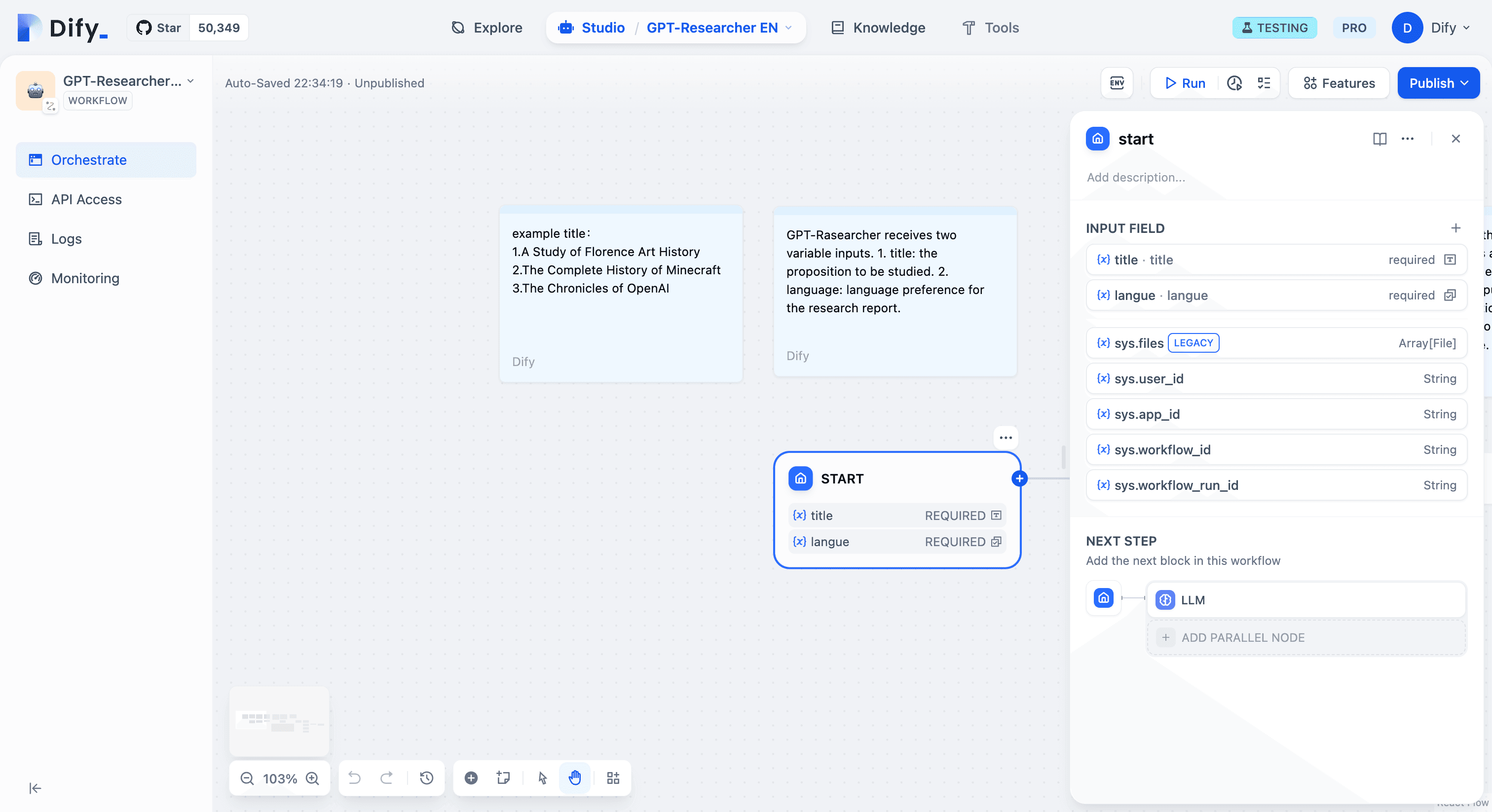1492x812 pixels.
Task: Run the workflow
Action: pyautogui.click(x=1185, y=83)
